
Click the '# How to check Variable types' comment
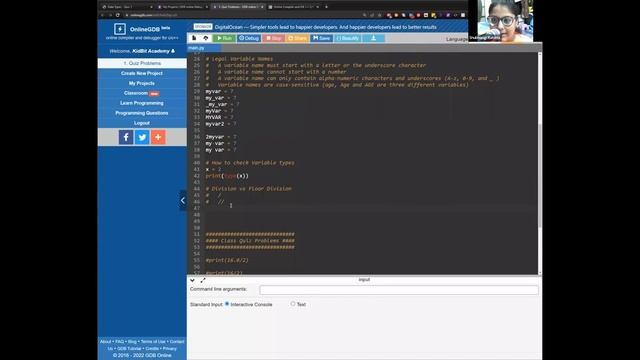[250, 163]
